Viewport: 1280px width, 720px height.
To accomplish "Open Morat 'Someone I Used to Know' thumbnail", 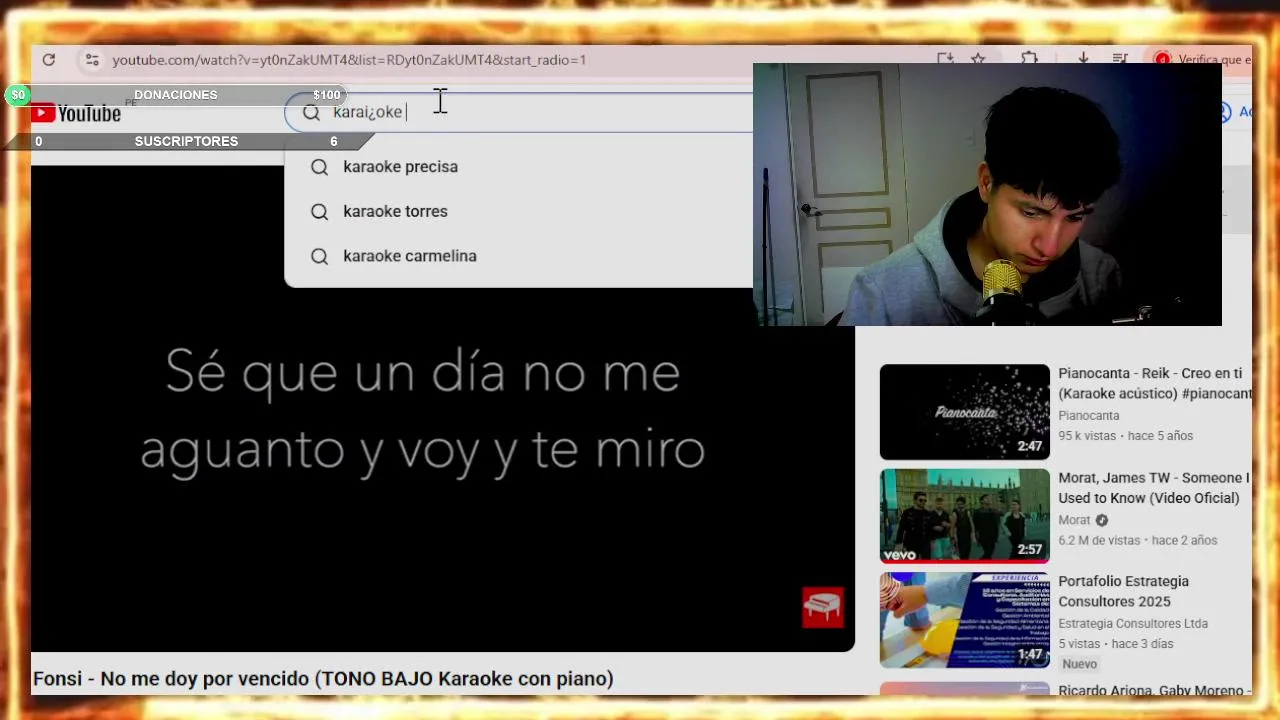I will [x=965, y=515].
